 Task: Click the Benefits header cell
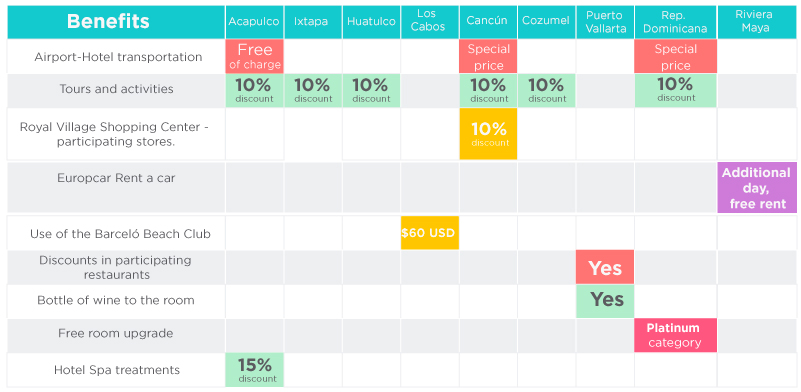(116, 22)
